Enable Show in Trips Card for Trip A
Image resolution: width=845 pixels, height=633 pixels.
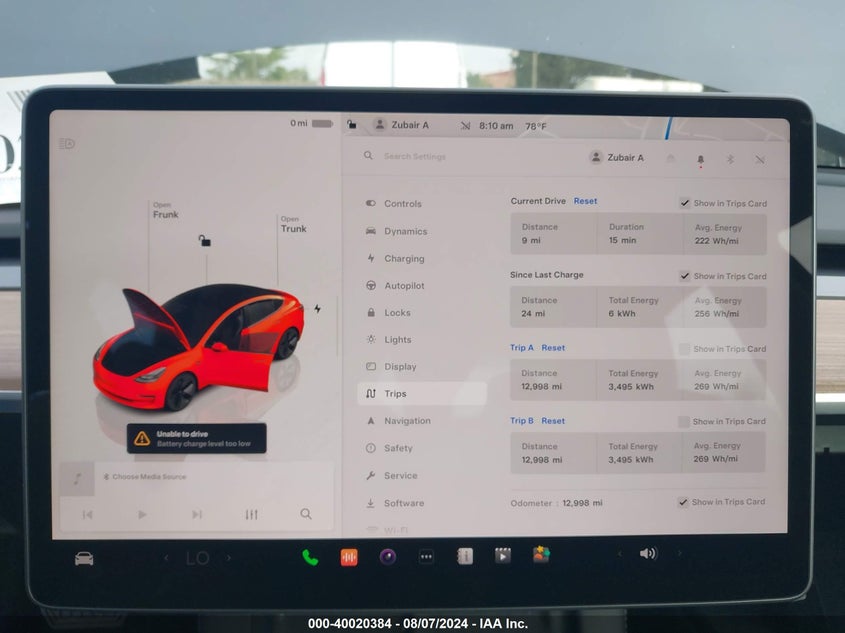pyautogui.click(x=684, y=349)
